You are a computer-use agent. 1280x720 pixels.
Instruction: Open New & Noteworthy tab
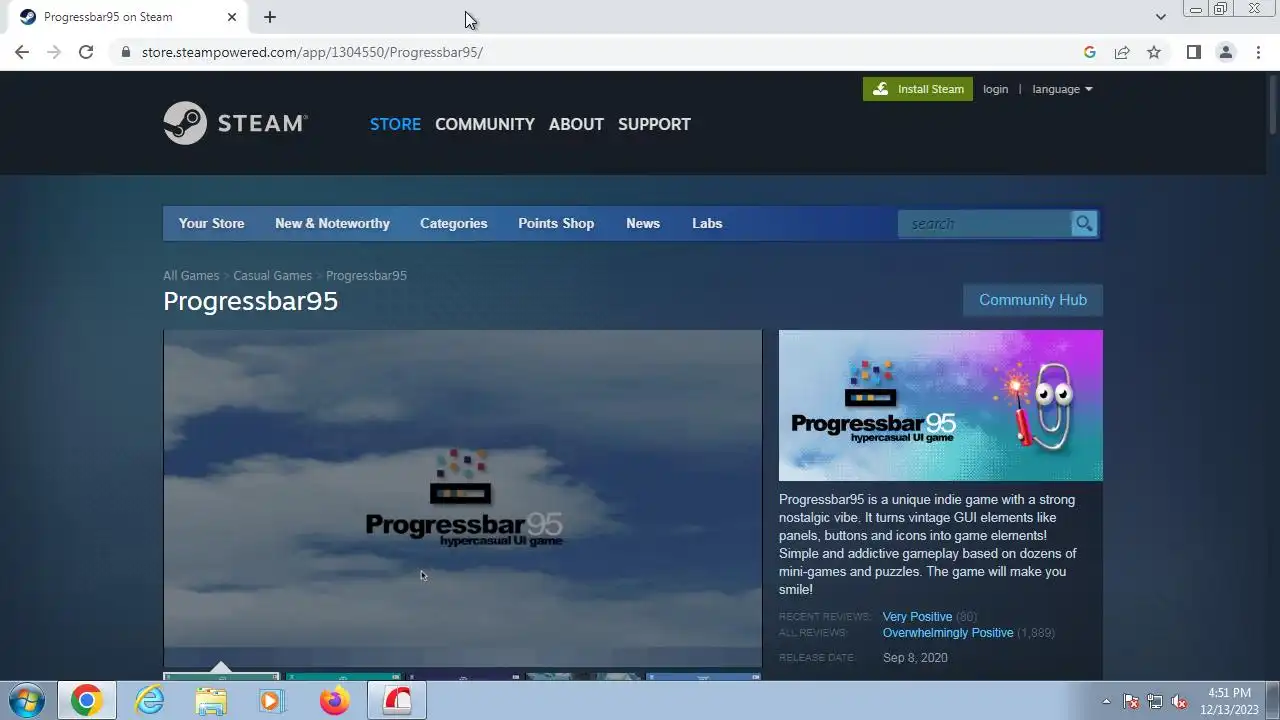tap(332, 223)
